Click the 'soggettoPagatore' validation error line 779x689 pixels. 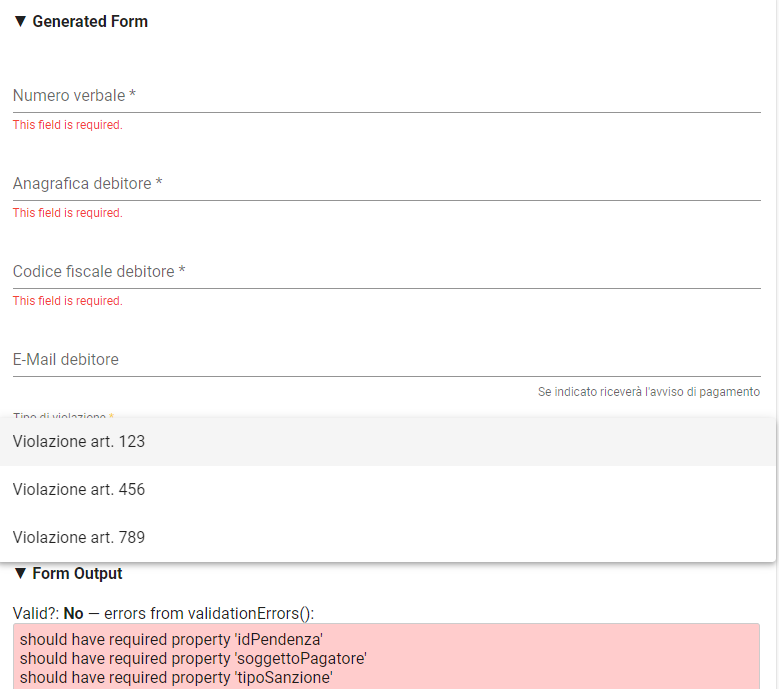point(193,659)
